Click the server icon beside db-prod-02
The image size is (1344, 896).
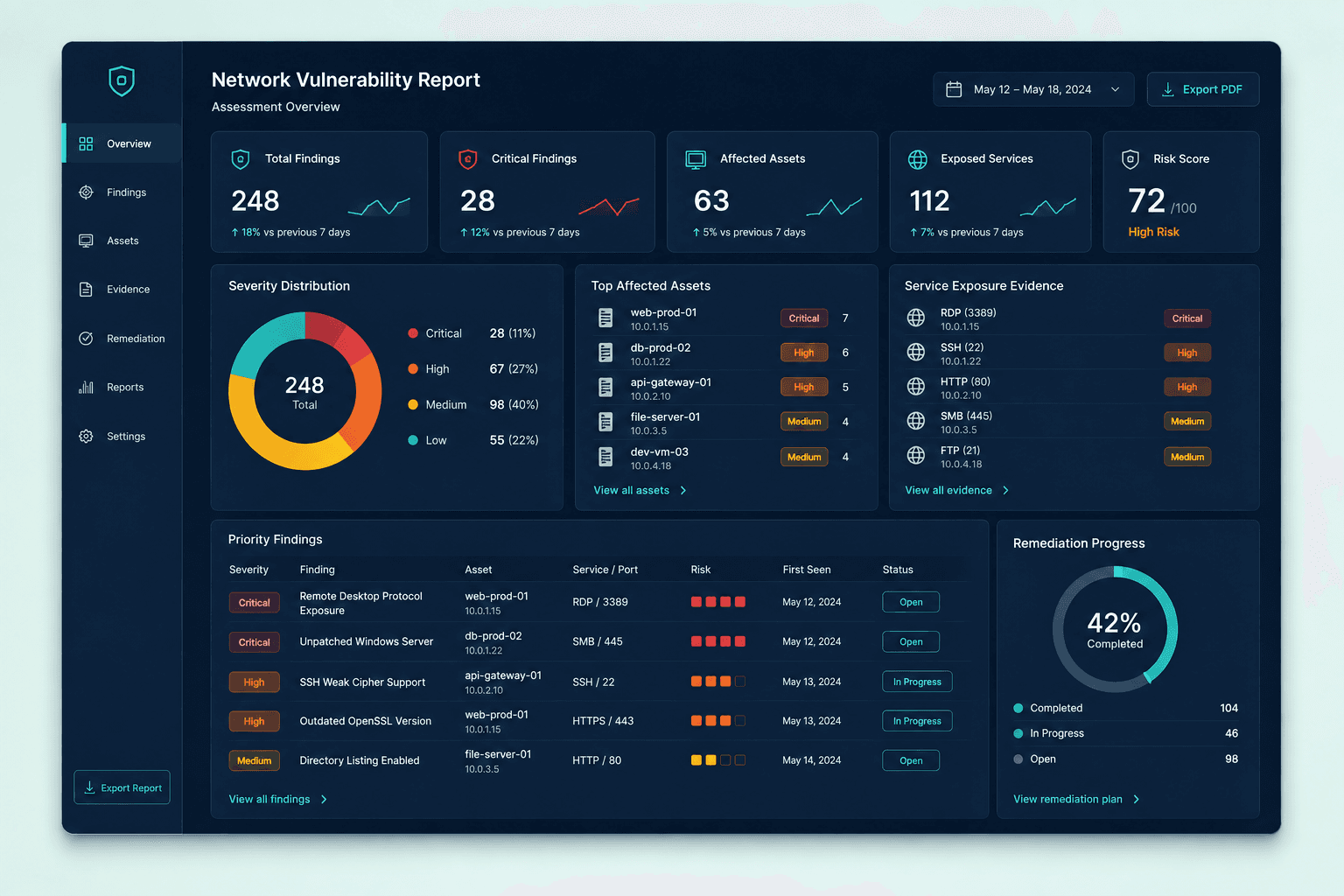605,353
